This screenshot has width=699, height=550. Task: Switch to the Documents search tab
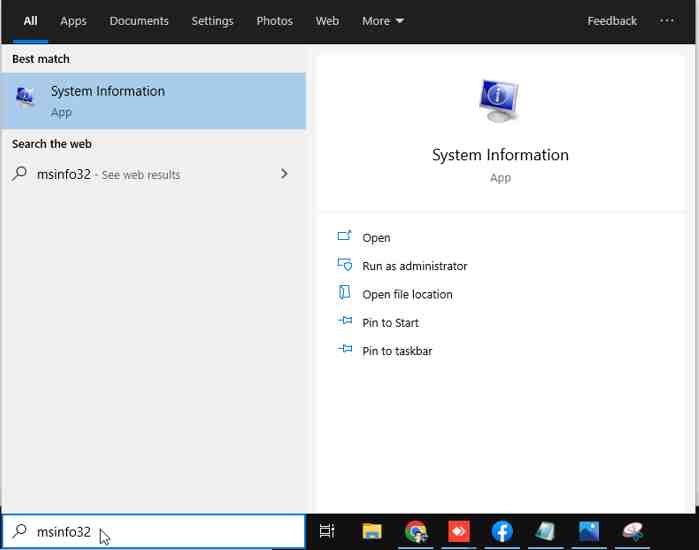click(x=139, y=21)
